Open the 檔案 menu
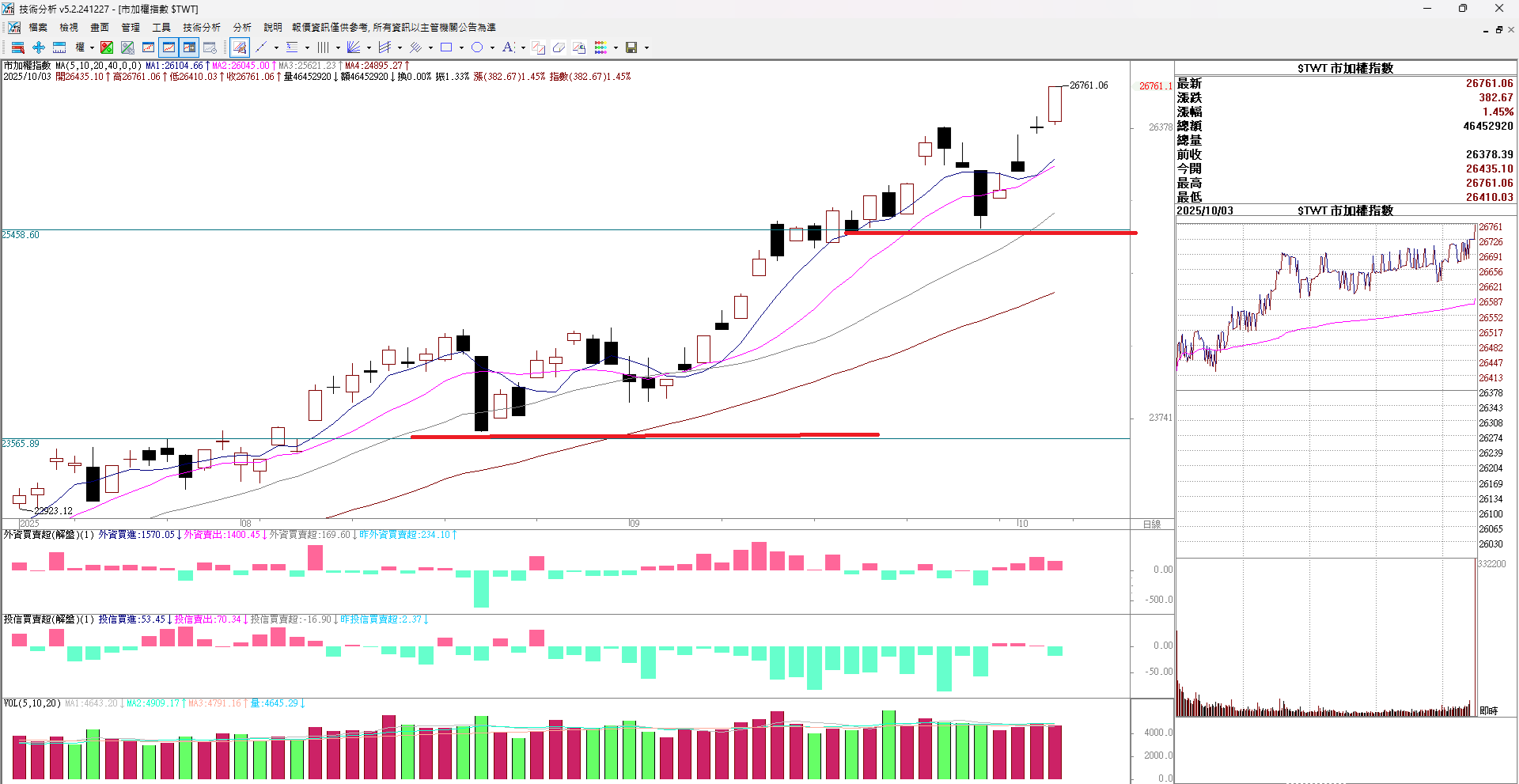This screenshot has width=1519, height=784. [38, 28]
